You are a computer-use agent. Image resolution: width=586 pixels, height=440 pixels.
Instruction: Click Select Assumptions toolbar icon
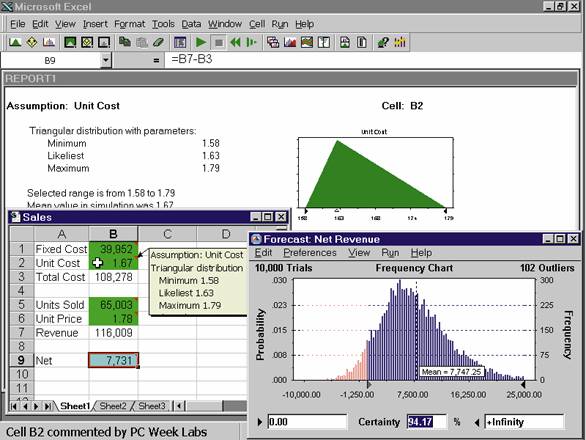click(70, 42)
